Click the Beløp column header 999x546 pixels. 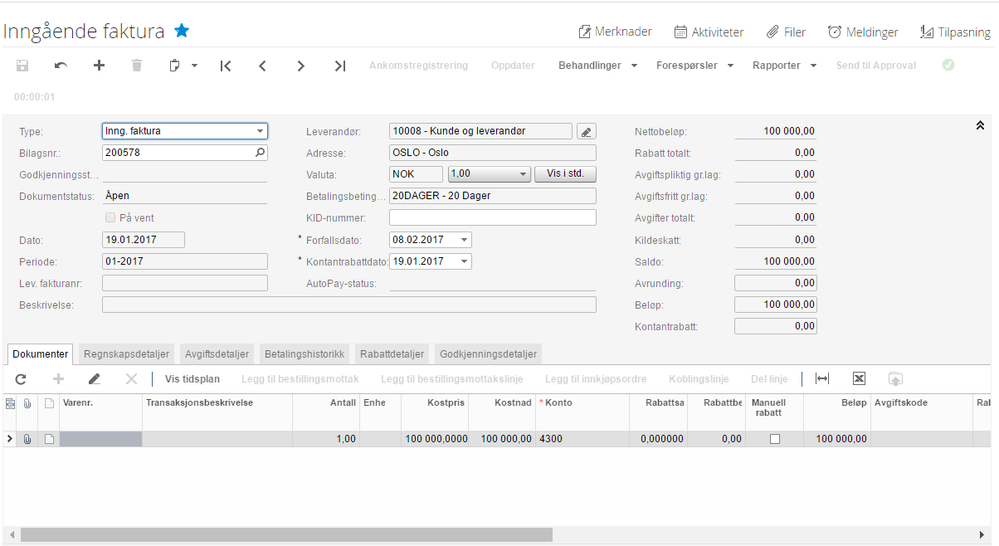(837, 412)
